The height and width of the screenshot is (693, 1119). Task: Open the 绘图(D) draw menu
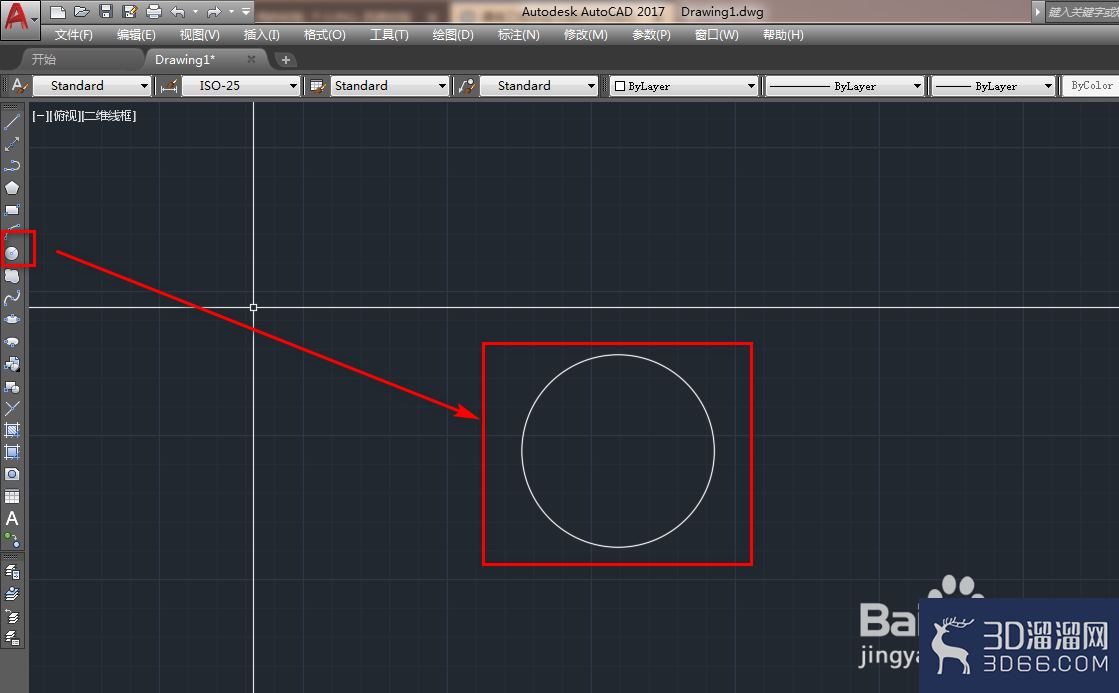click(x=452, y=34)
